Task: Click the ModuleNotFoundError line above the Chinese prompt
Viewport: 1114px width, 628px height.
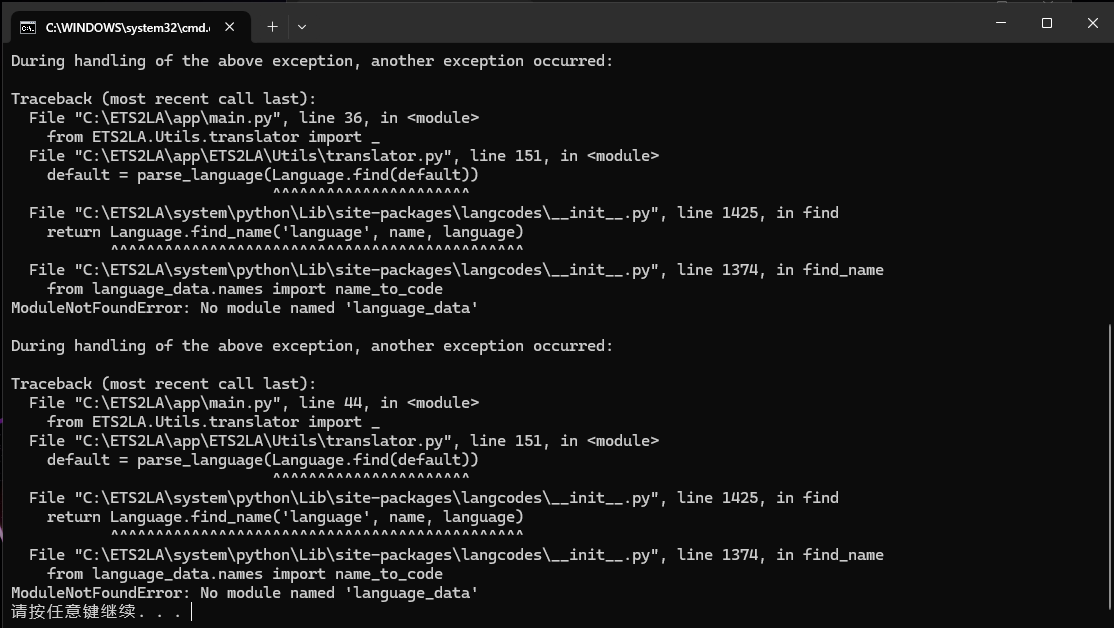Action: coord(244,593)
